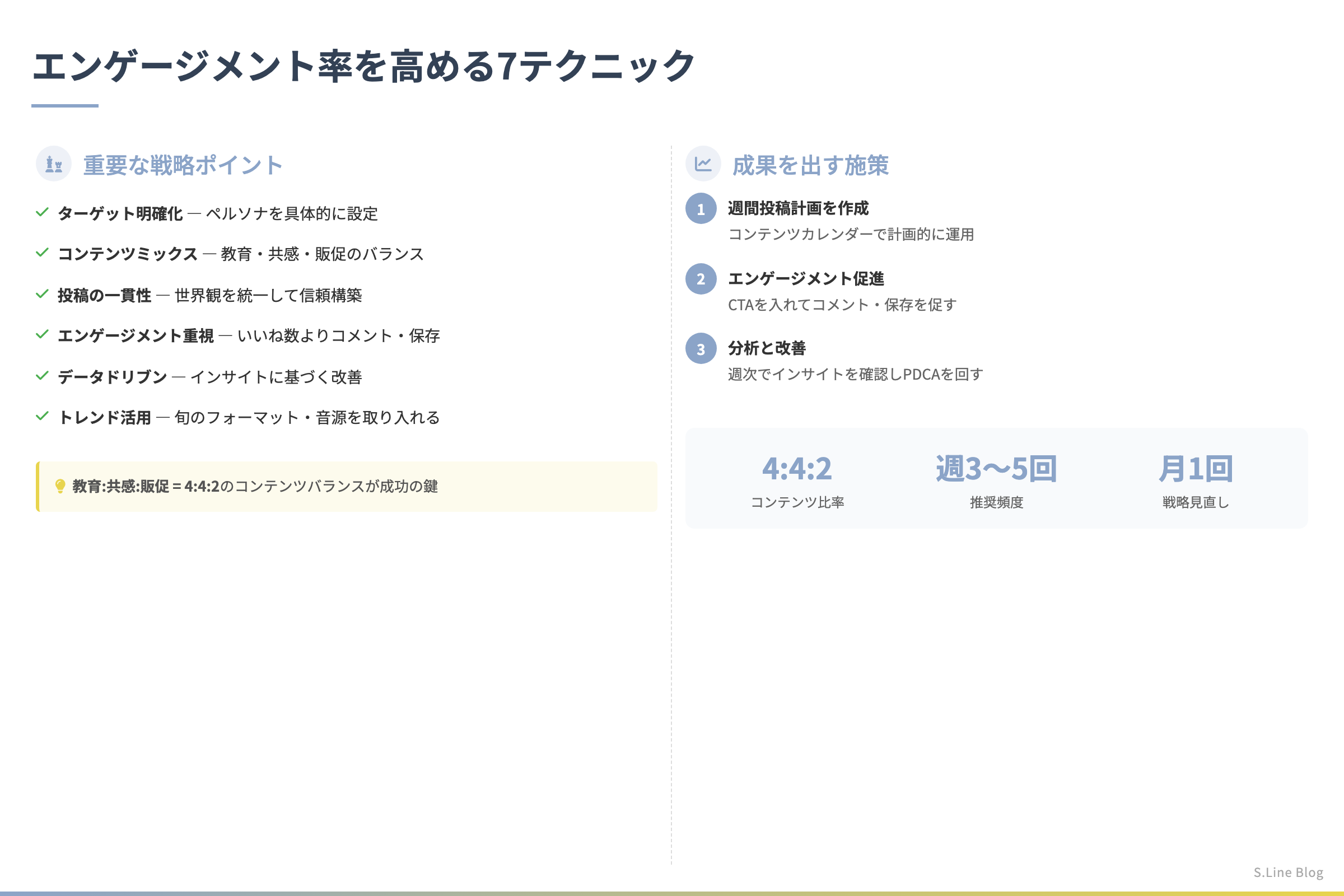Screen dimensions: 1344x896
Task: Select the heading 重要な戦略ポイント
Action: [x=184, y=165]
